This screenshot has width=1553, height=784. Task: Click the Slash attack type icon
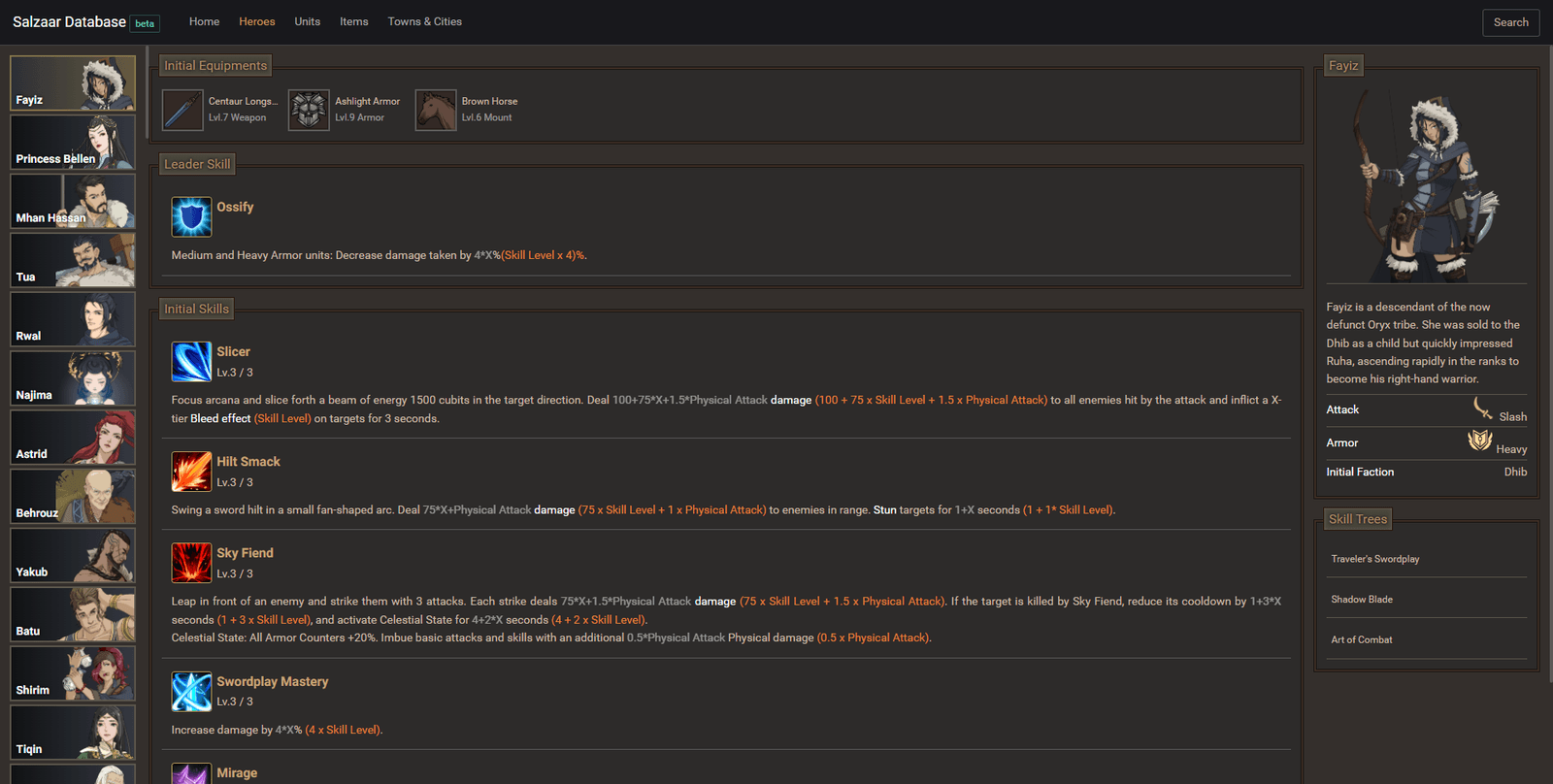pos(1483,408)
